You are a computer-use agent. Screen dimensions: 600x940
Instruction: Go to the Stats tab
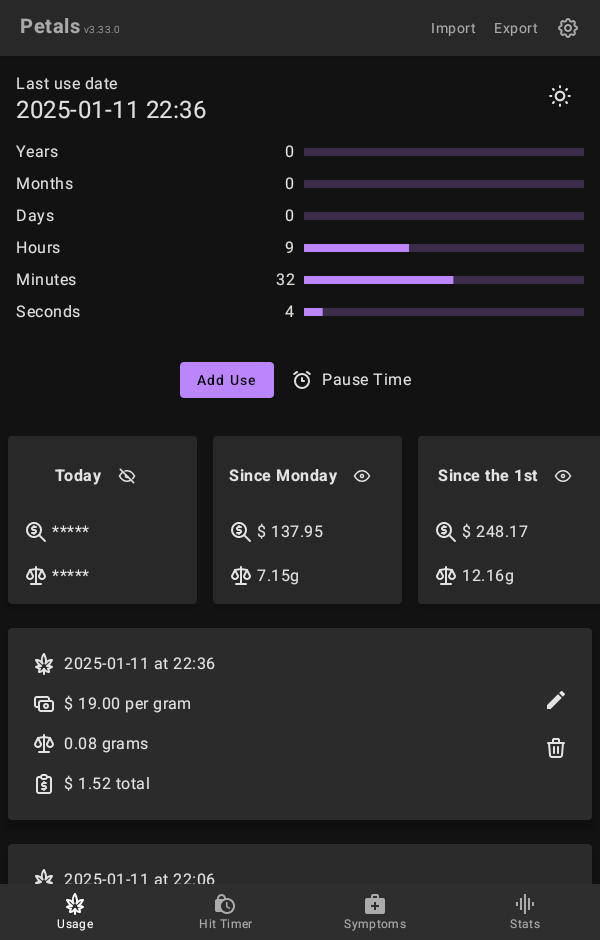525,911
